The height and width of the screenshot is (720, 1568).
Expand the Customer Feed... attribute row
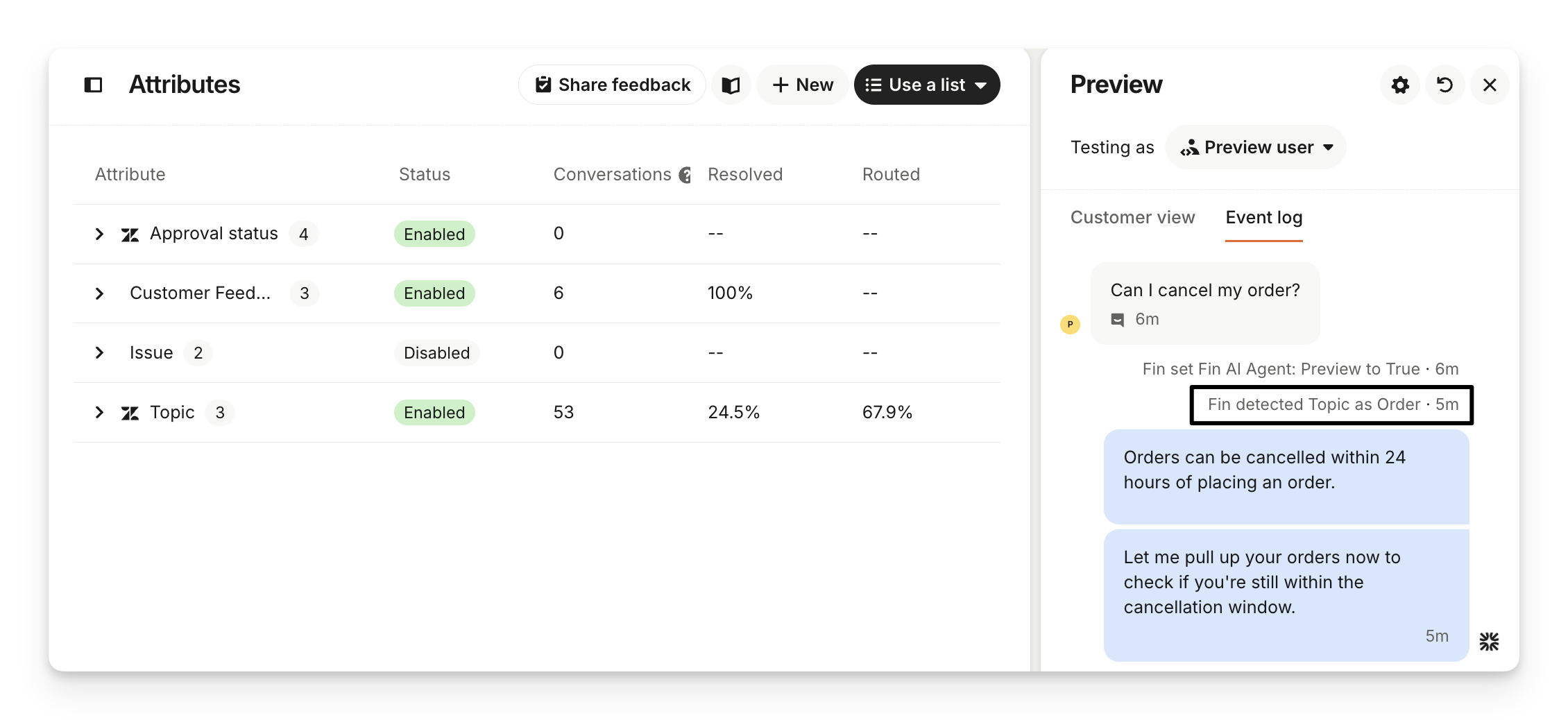[99, 293]
